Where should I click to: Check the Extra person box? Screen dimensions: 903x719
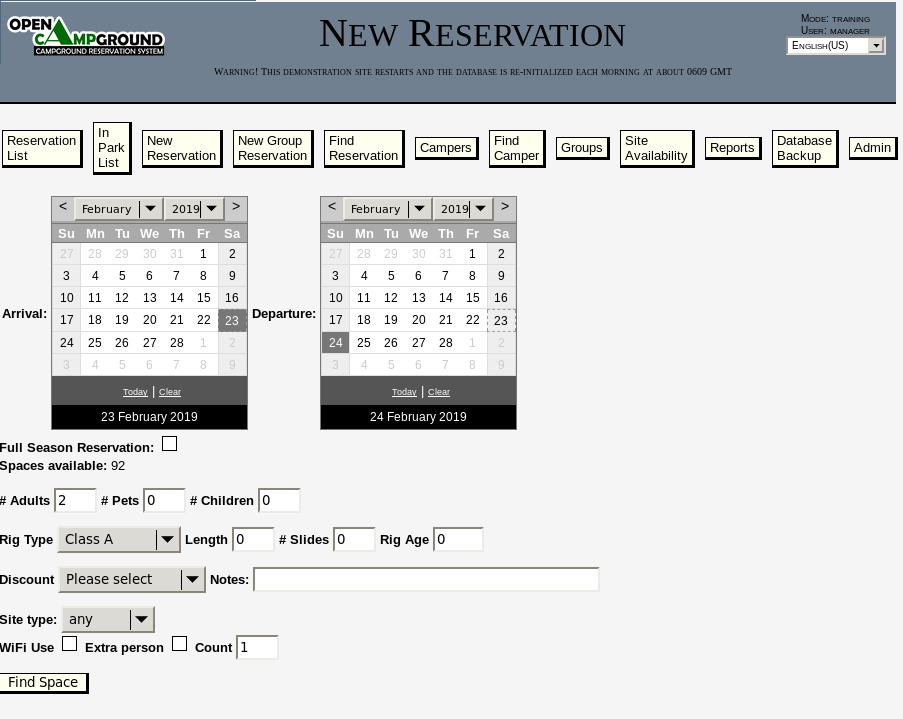[x=179, y=643]
